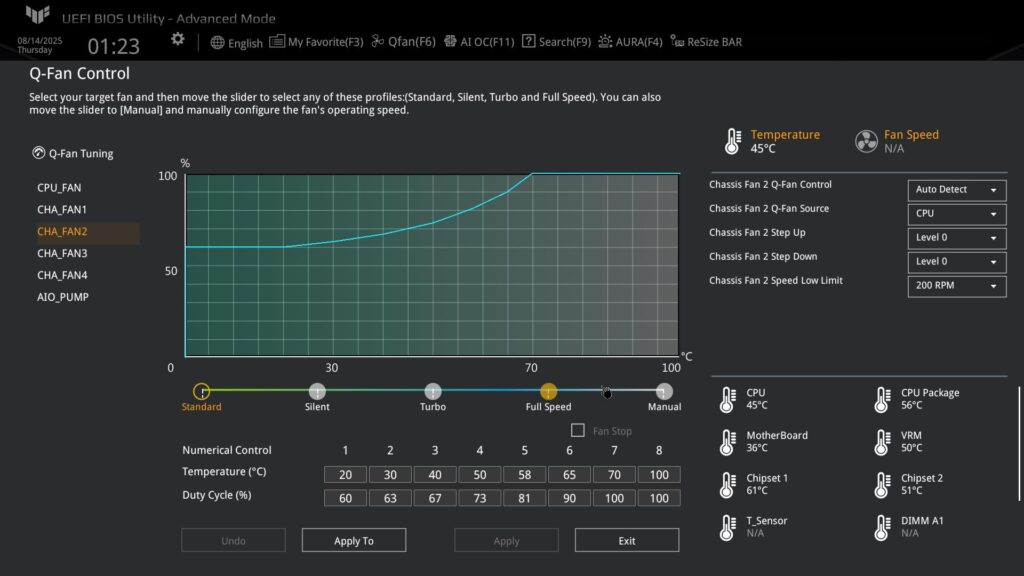Click the DIMM A1 thermometer icon
1024x576 pixels.
[x=882, y=528]
